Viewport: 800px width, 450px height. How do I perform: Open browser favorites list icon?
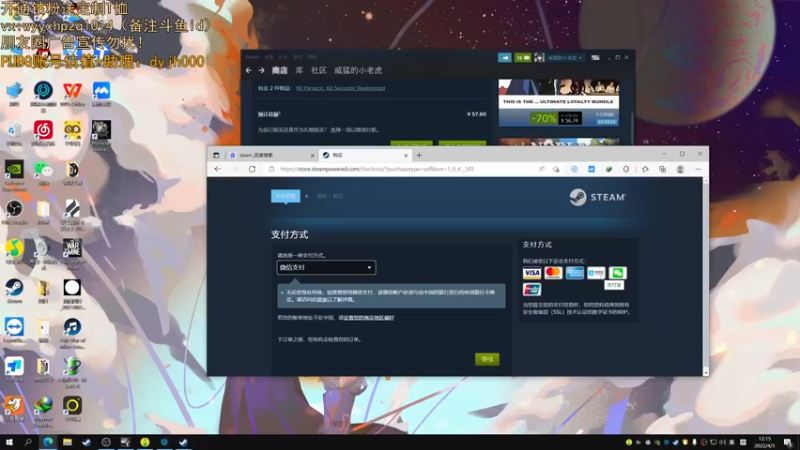[x=645, y=169]
